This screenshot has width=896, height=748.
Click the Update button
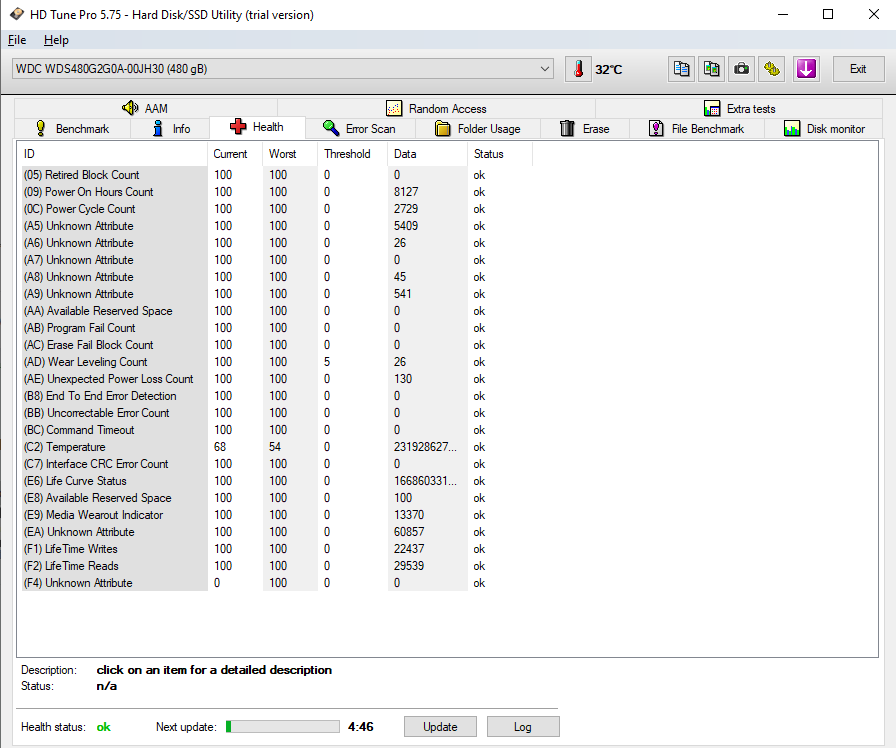pos(440,727)
